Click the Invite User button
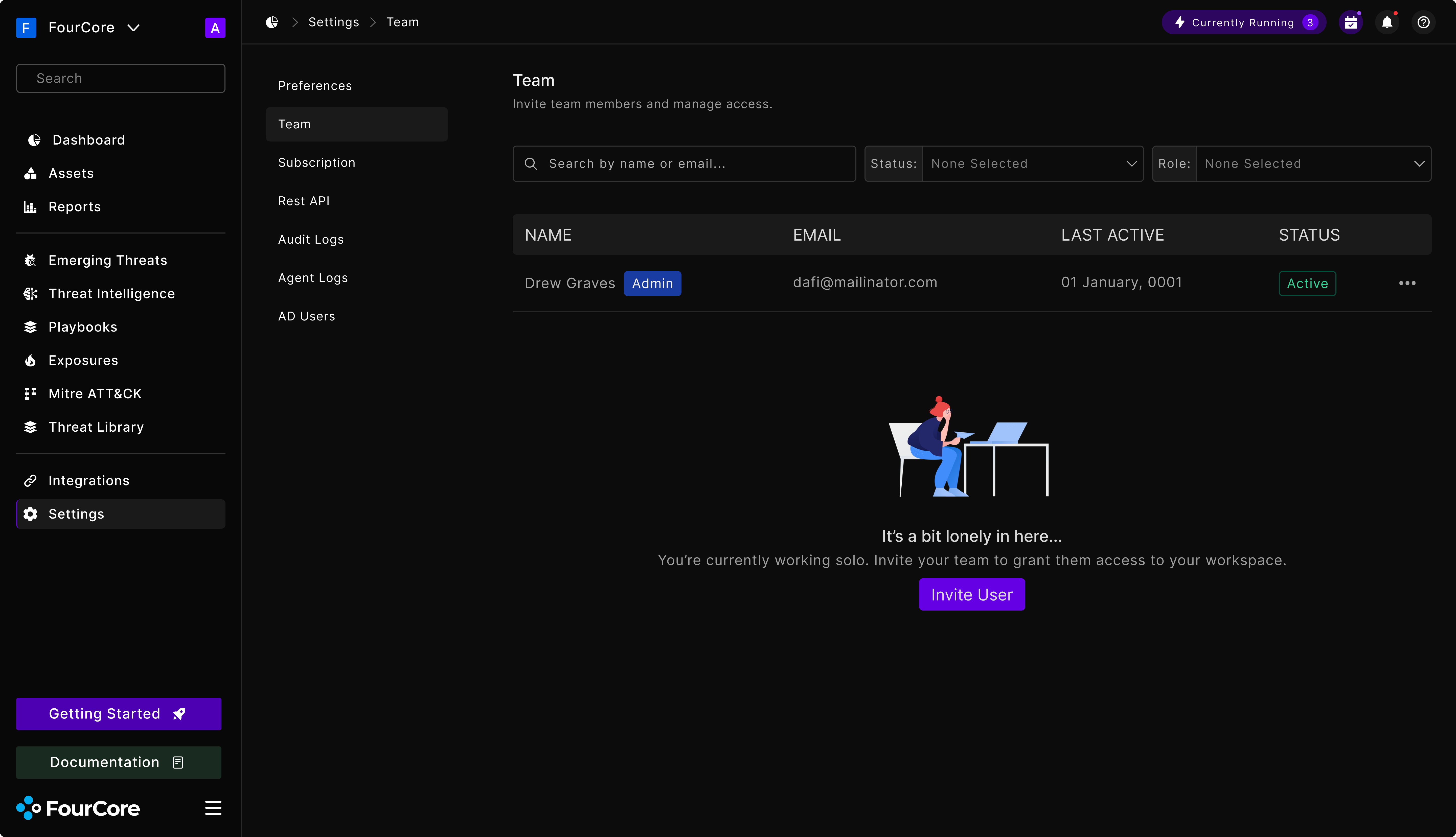Screen dimensions: 1456x837 (971, 594)
